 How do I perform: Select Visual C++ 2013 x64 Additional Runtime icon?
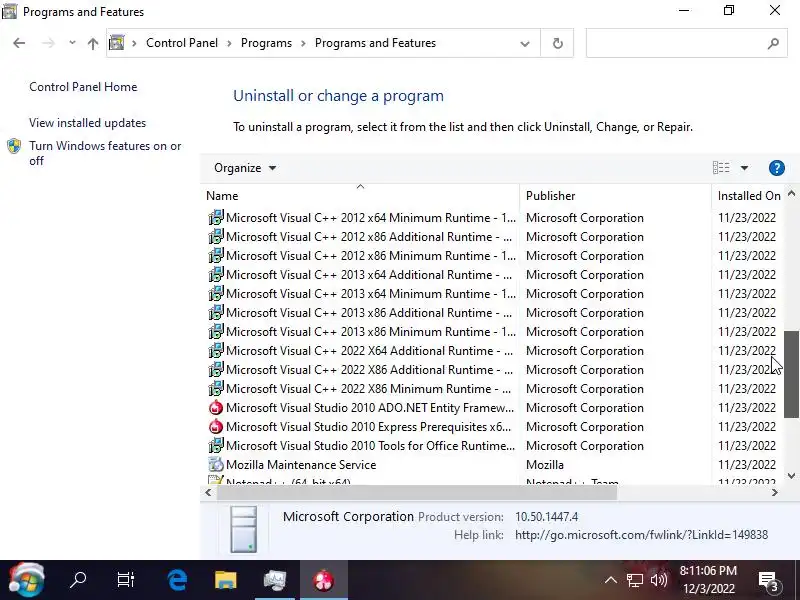pyautogui.click(x=216, y=274)
